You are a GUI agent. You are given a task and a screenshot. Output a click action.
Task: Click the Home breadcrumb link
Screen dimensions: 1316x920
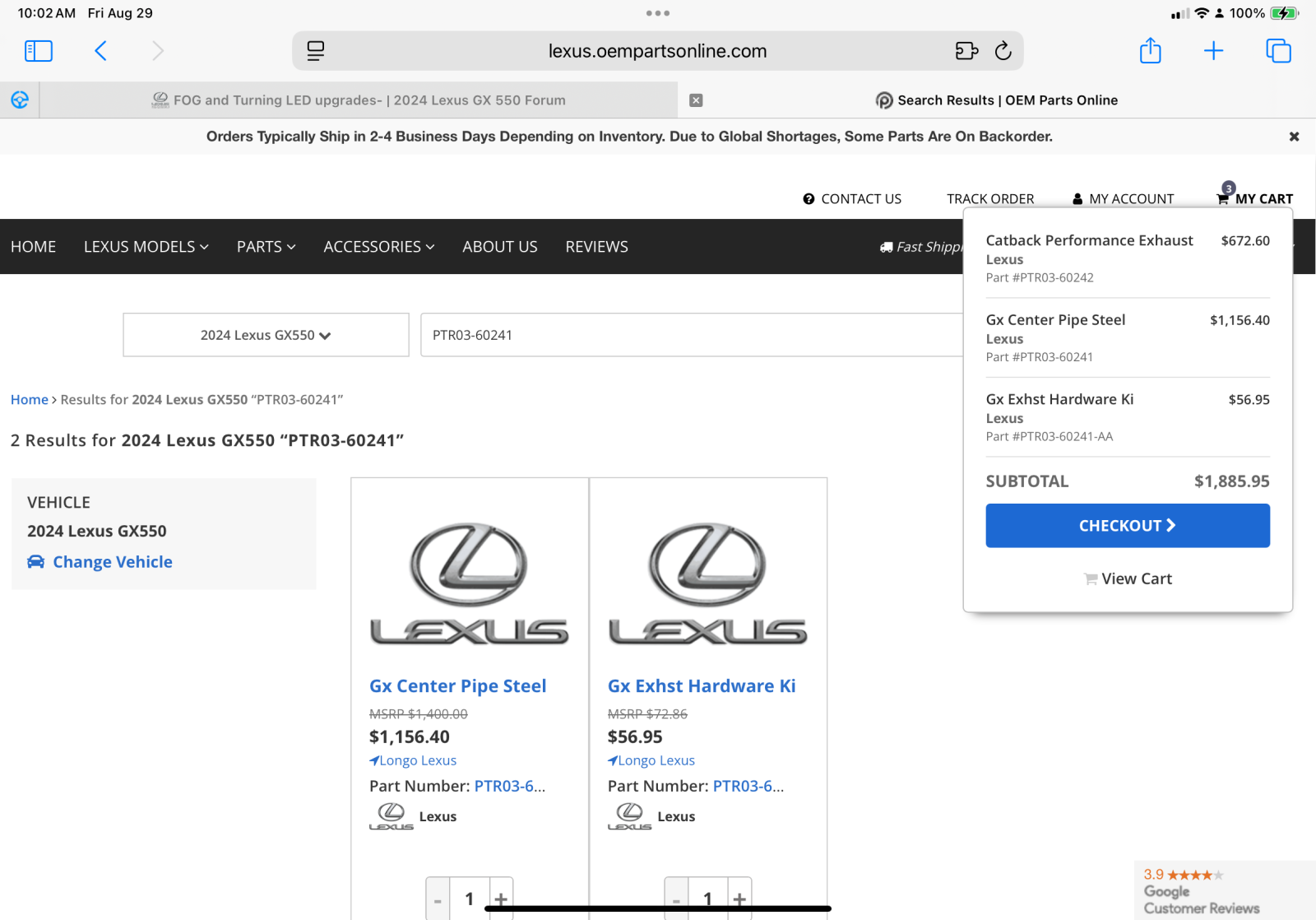click(x=30, y=400)
